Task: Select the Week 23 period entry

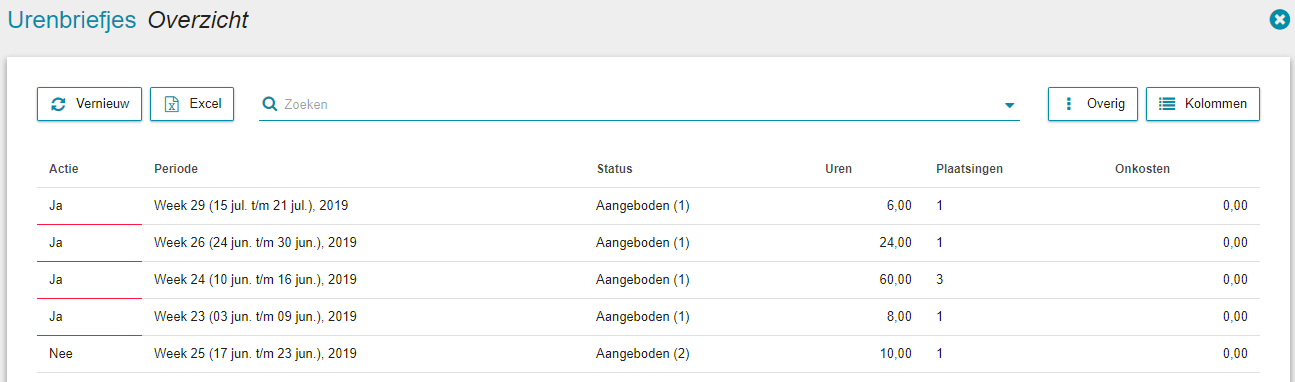Action: [x=255, y=317]
